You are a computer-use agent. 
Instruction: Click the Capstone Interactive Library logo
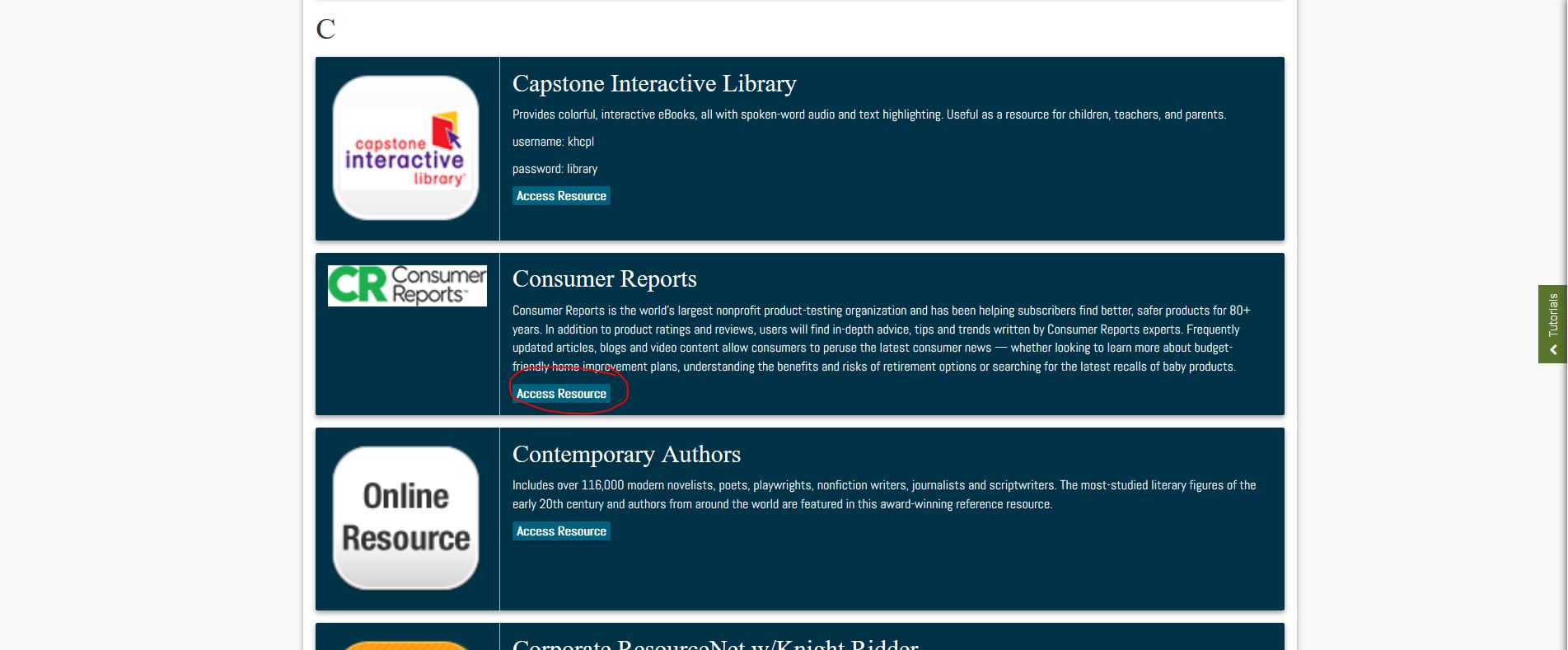pyautogui.click(x=405, y=148)
